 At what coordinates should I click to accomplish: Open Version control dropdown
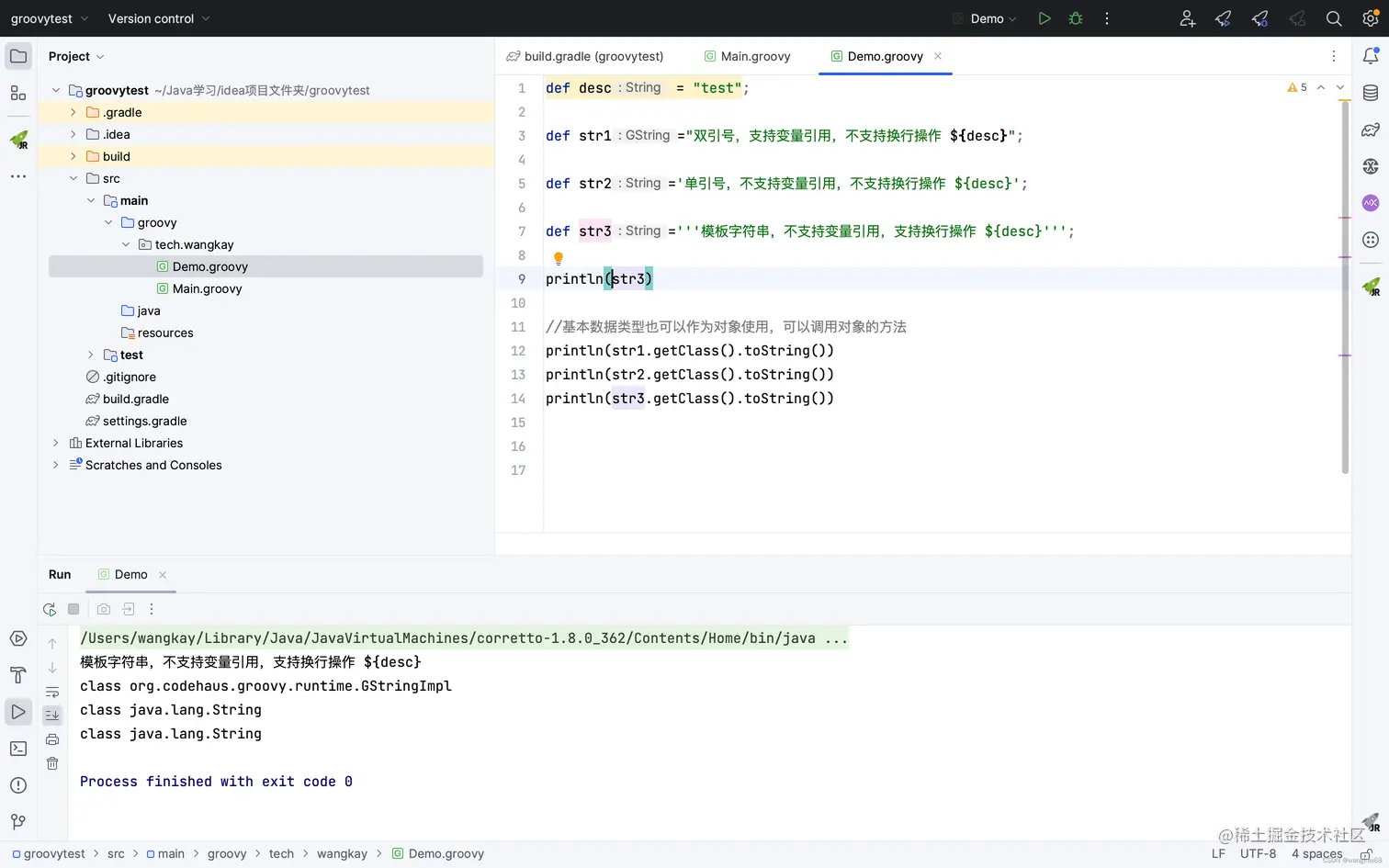click(159, 18)
